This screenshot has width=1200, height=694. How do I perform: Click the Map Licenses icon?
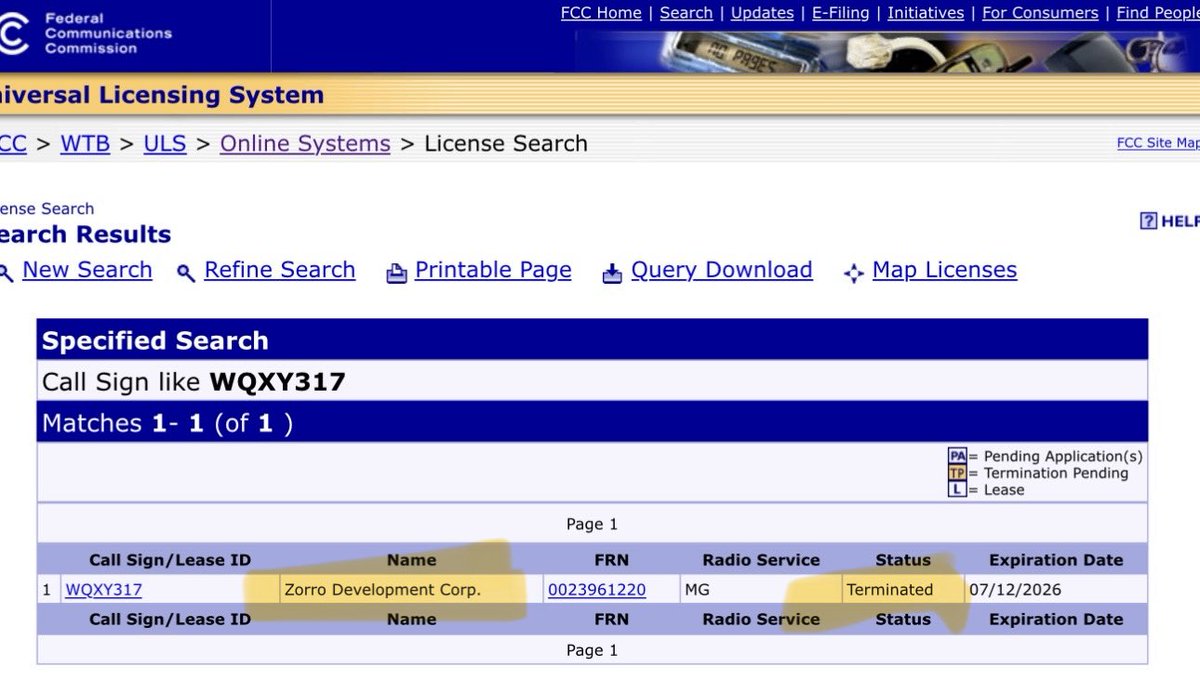click(853, 273)
